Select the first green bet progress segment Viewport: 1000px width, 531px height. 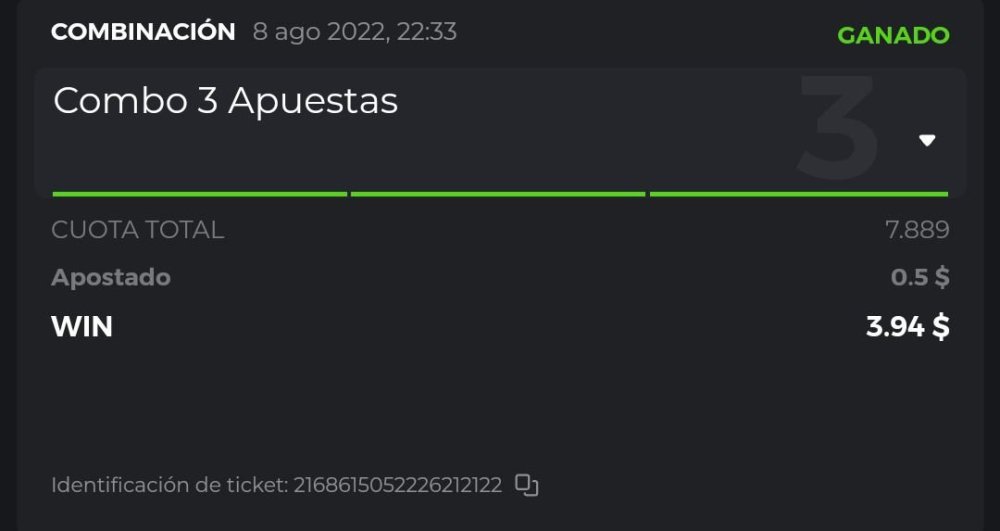point(199,193)
